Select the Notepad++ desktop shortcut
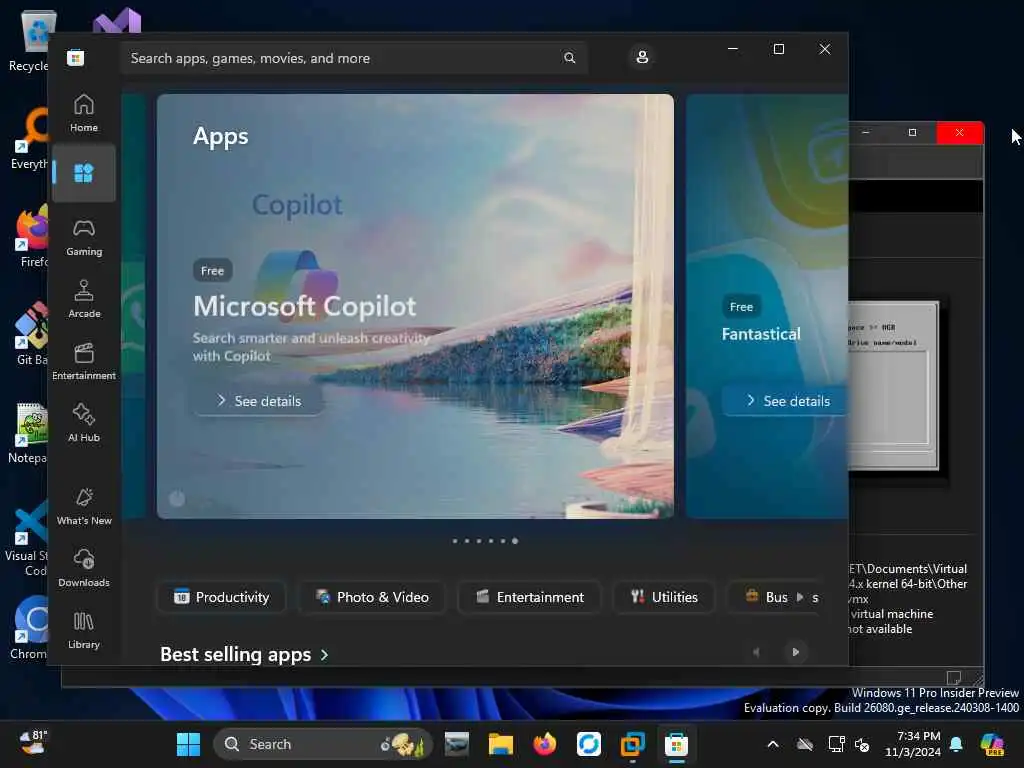The image size is (1024, 768). [29, 434]
